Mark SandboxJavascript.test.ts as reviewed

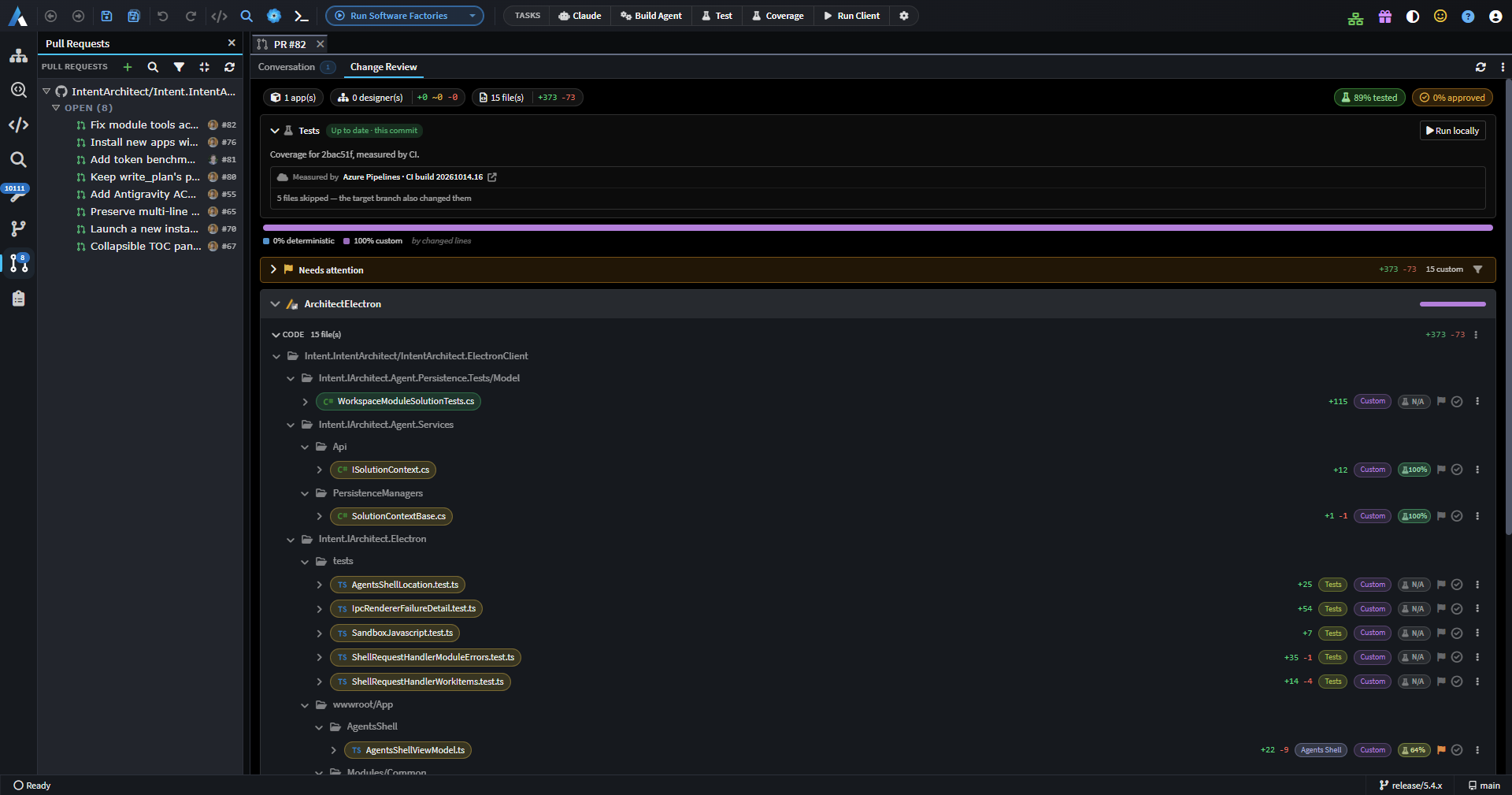(x=1457, y=633)
